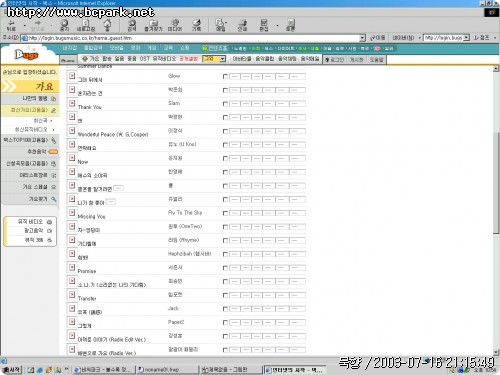500x375 pixels.
Task: Click the play icon for 'Promise'
Action: tap(72, 267)
